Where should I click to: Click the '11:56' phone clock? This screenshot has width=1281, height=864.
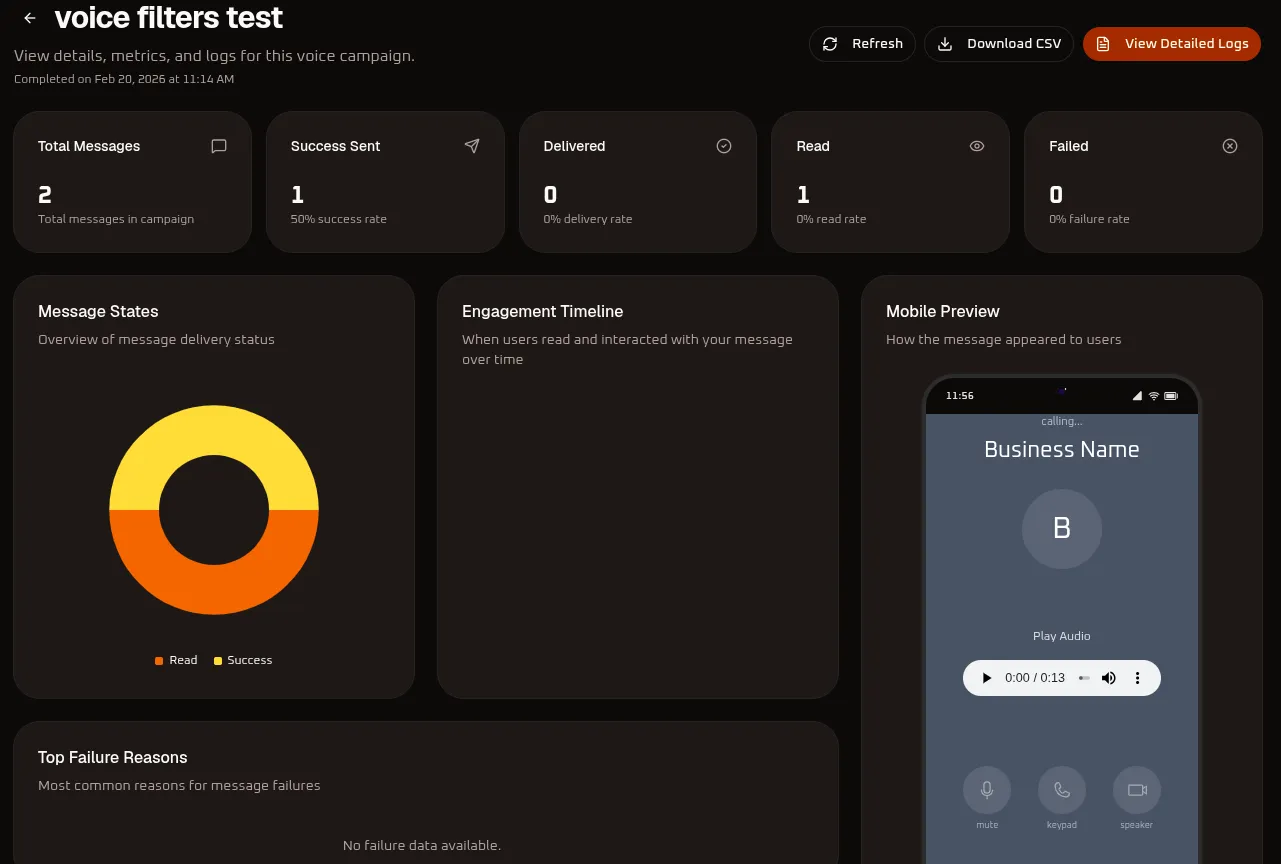coord(960,396)
